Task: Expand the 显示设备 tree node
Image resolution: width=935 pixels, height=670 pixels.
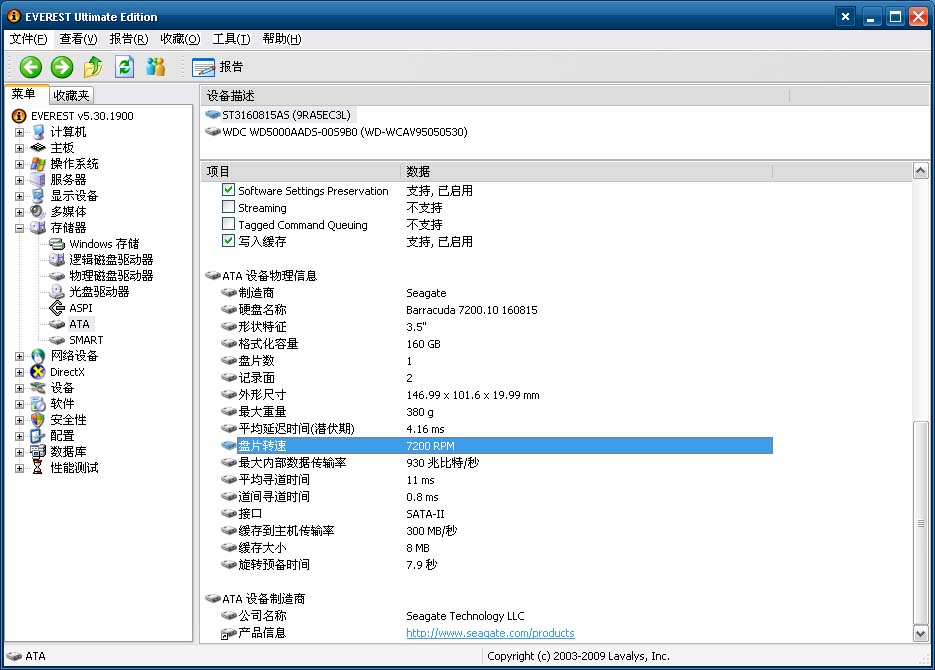Action: pos(20,196)
